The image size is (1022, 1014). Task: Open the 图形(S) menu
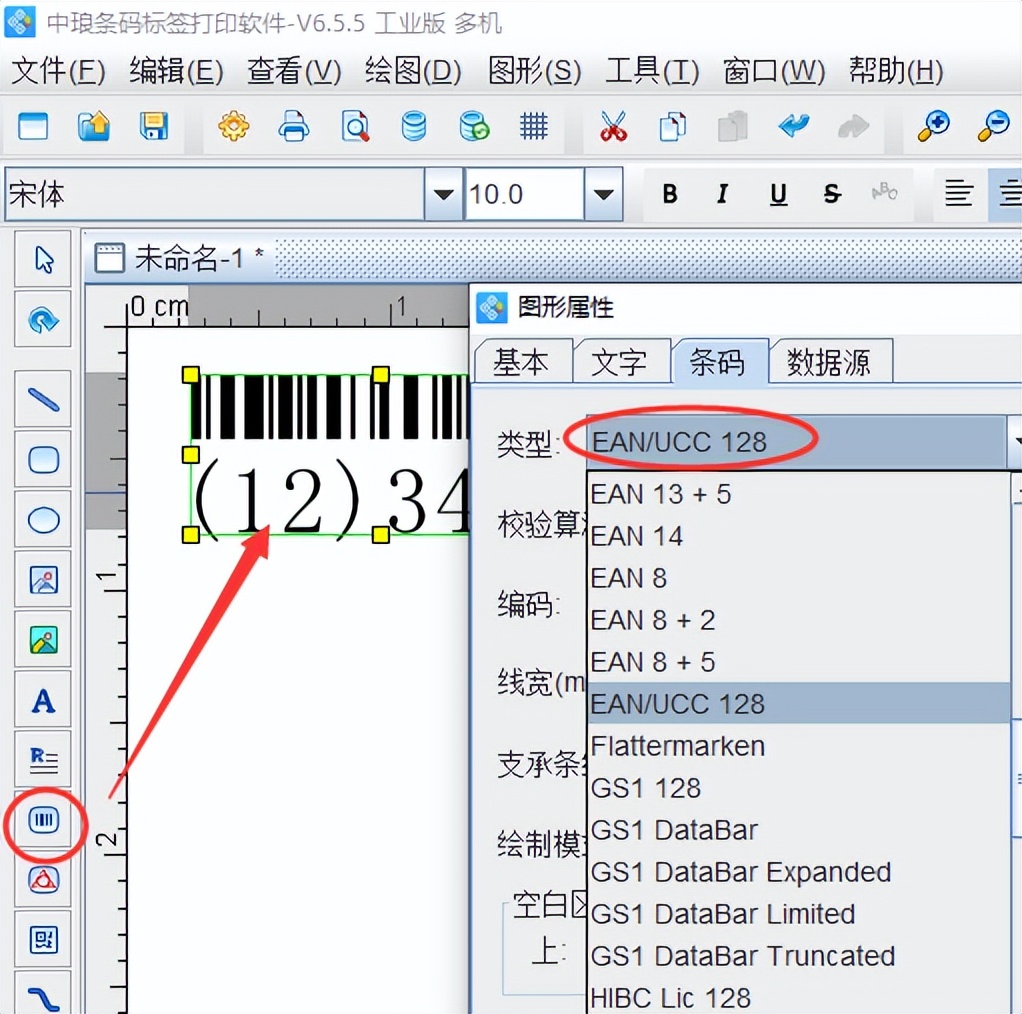pos(534,70)
